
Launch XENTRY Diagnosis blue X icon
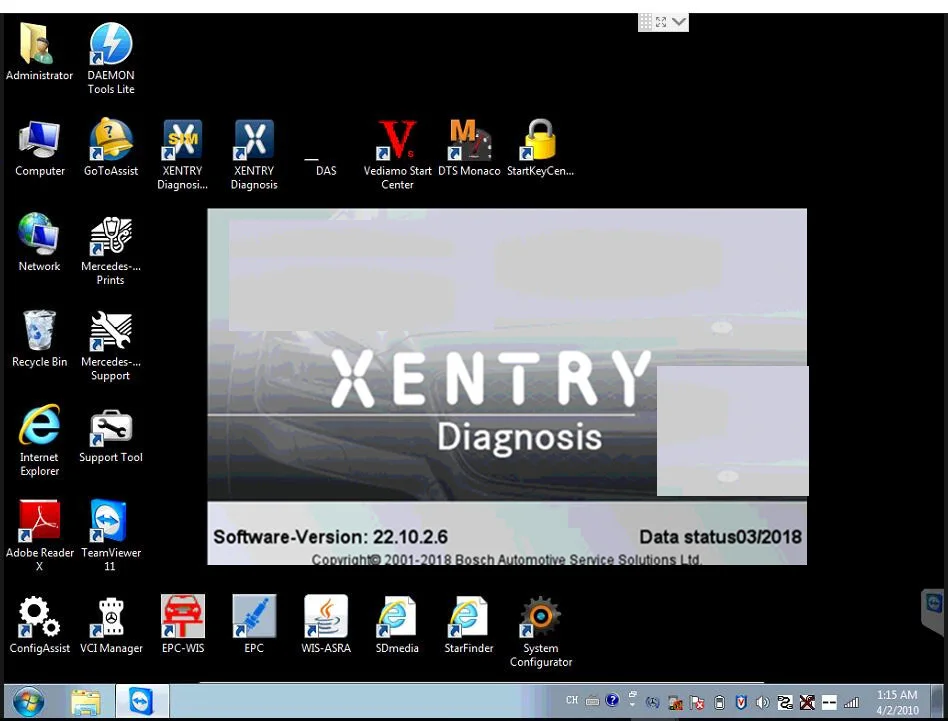[254, 154]
